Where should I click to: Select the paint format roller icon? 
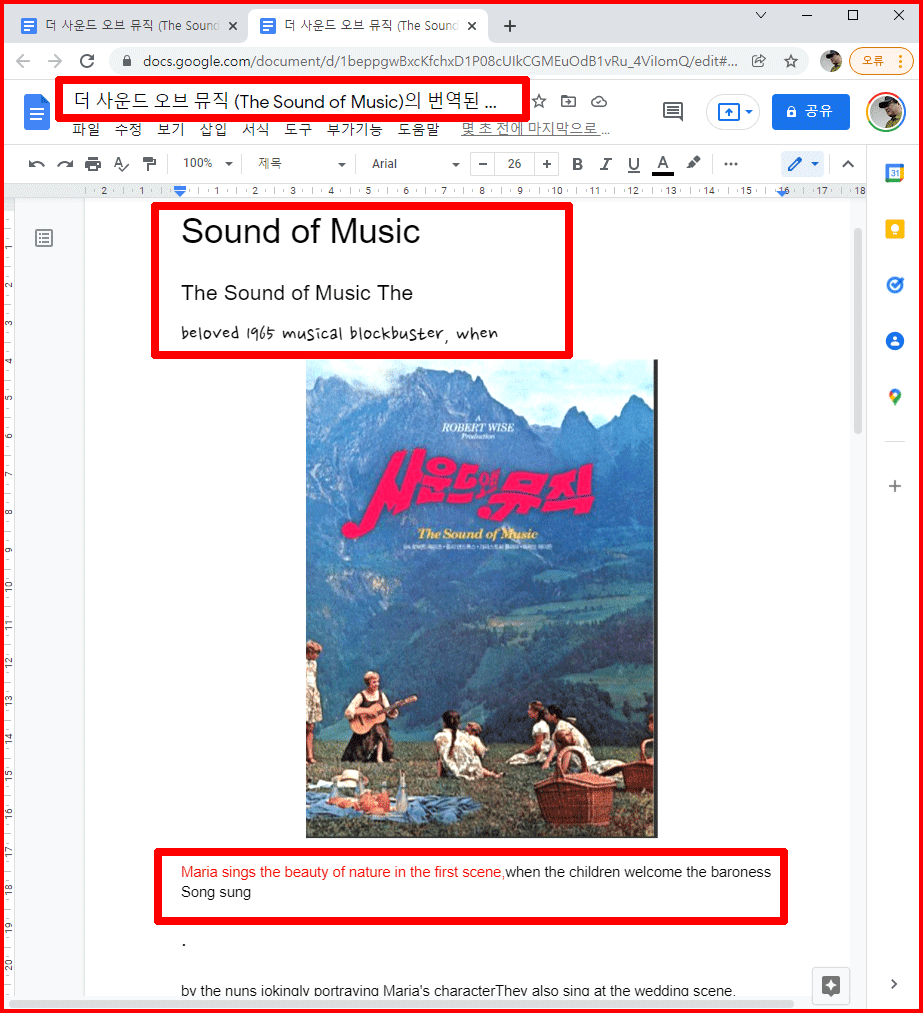click(x=149, y=164)
